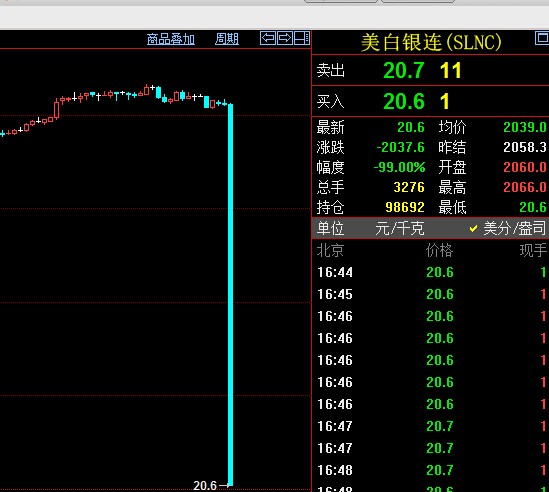Click the 20.6 price marker on chart
549x492 pixels.
205,485
